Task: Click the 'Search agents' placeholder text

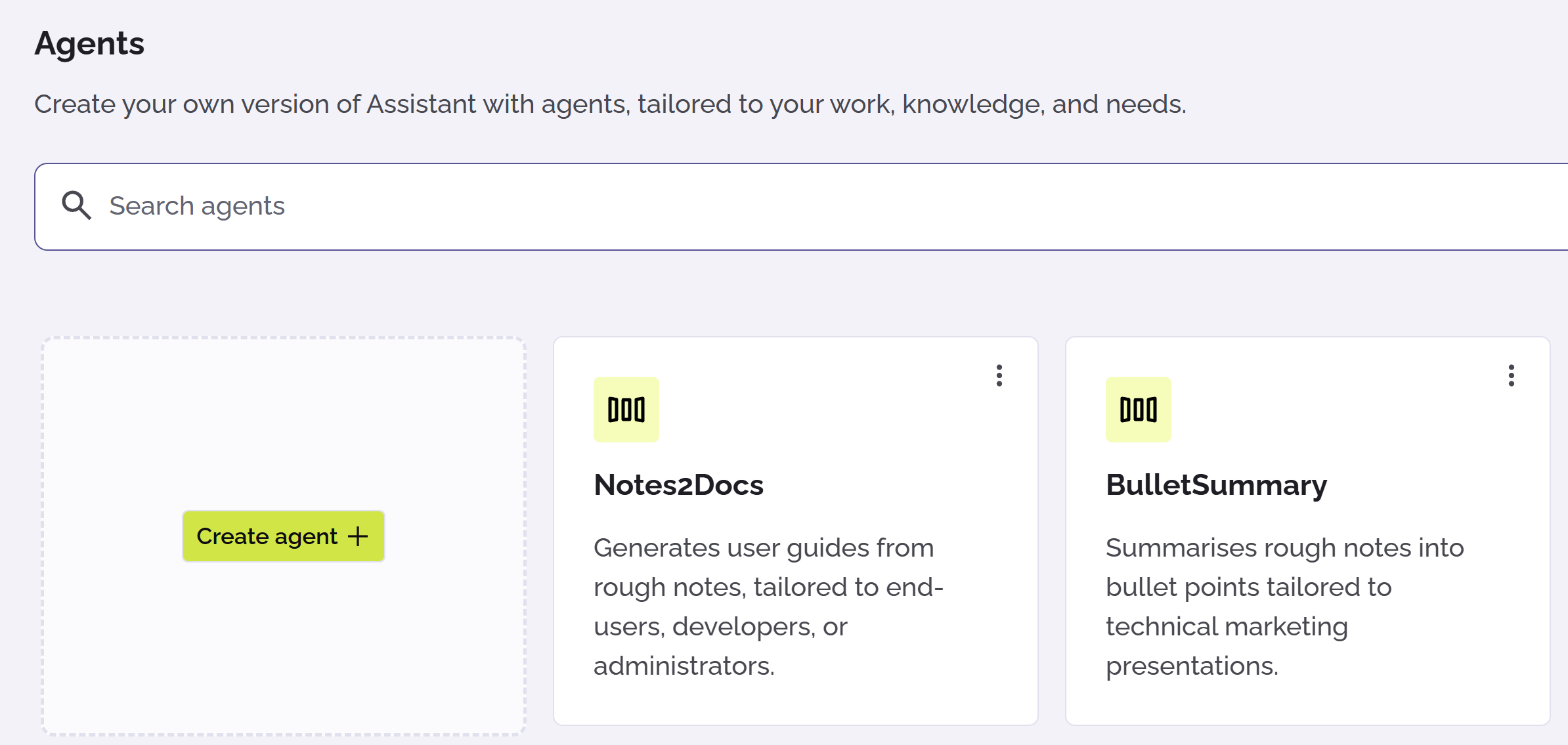Action: click(x=197, y=206)
